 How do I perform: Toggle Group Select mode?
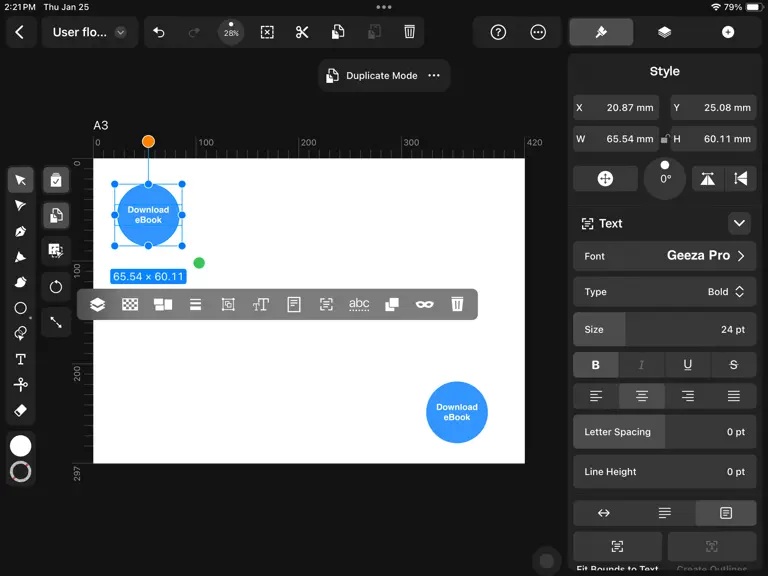click(x=56, y=251)
